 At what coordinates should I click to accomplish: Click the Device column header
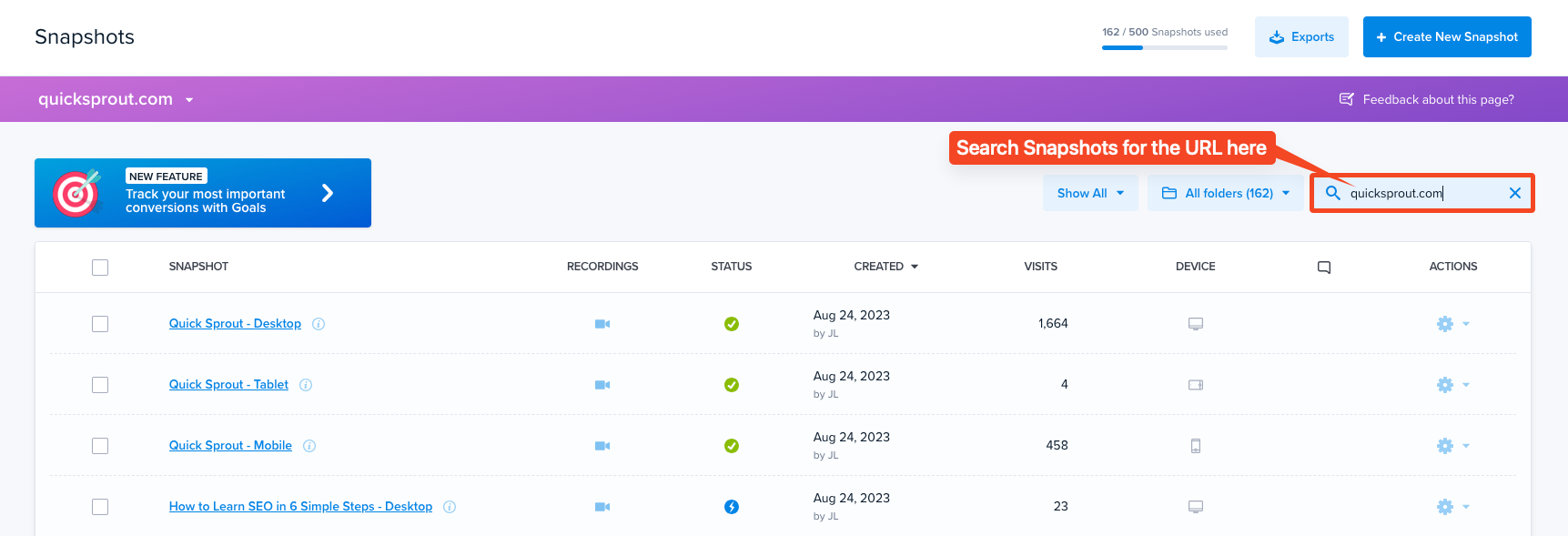[1196, 267]
